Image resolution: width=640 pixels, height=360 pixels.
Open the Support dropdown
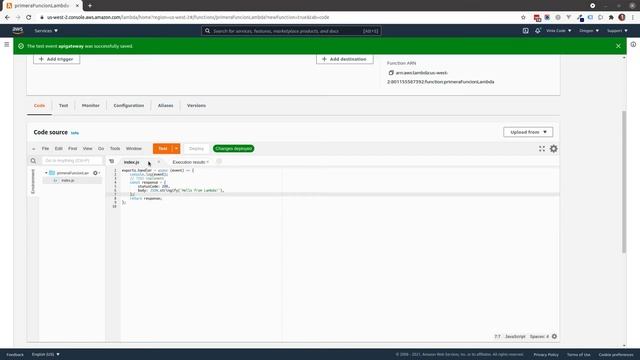617,31
